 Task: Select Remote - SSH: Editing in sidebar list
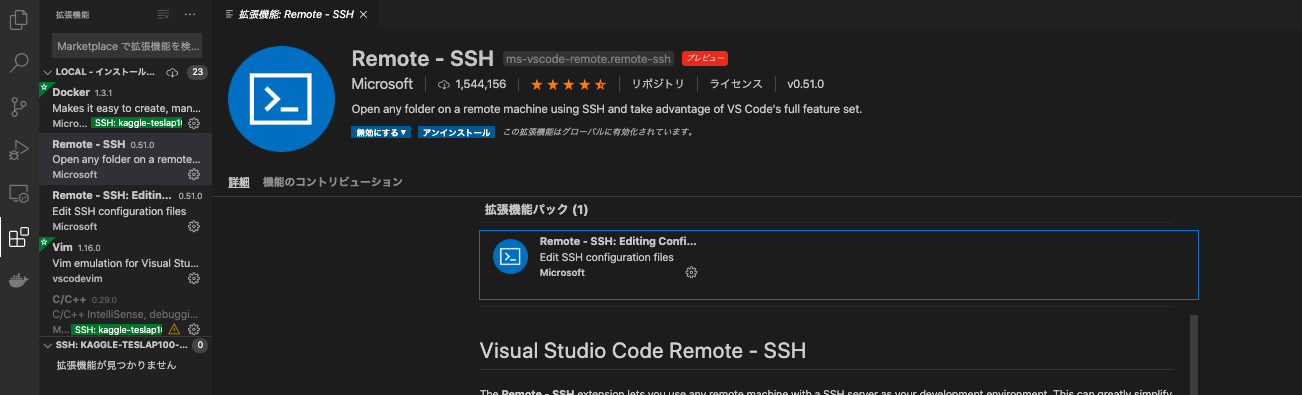pos(126,211)
